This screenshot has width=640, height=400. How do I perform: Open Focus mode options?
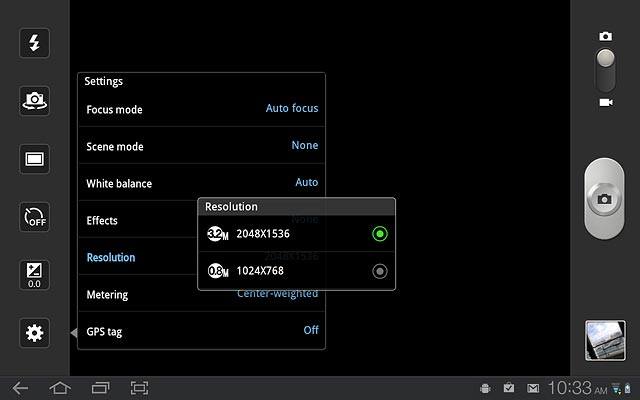(201, 109)
